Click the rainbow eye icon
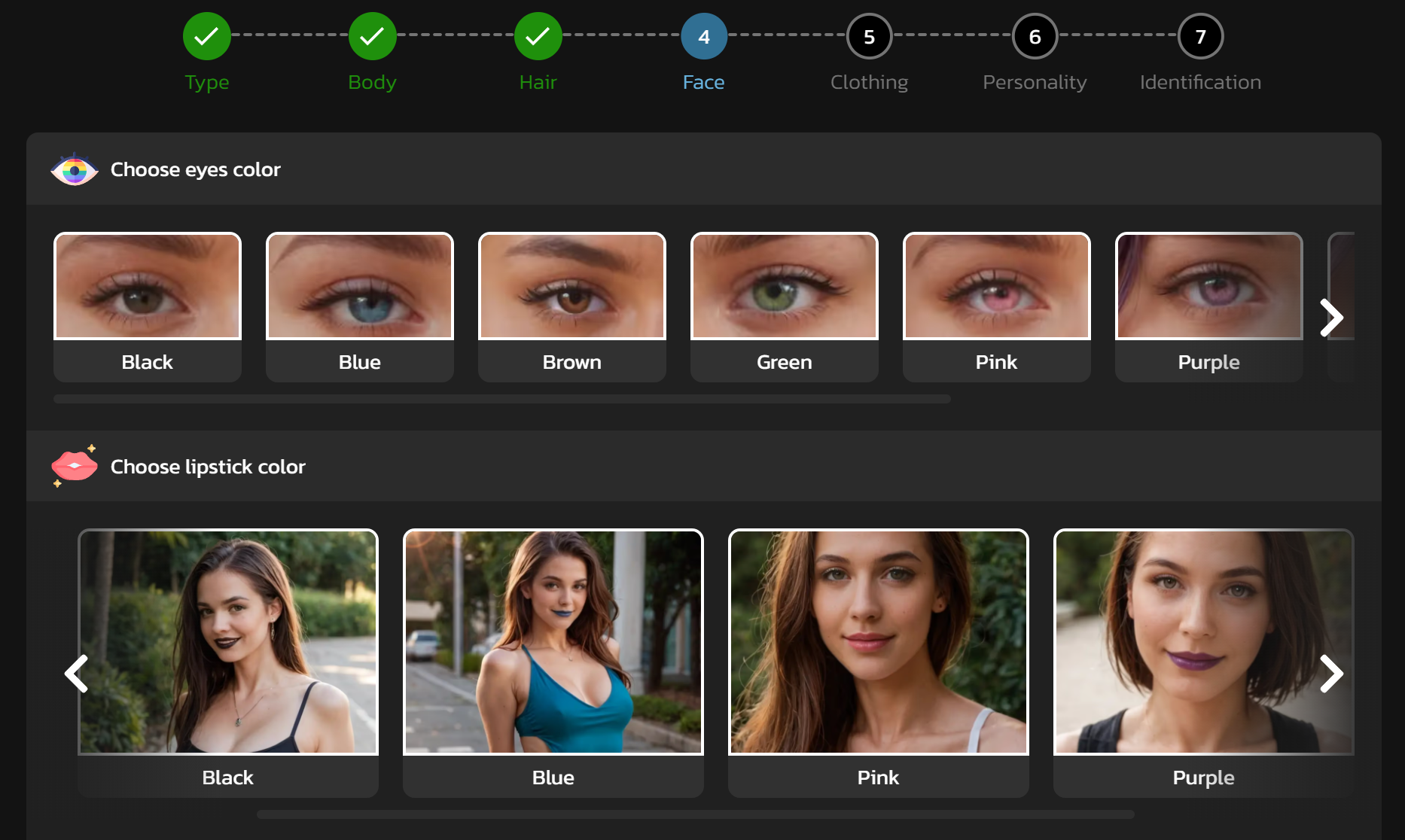This screenshot has height=840, width=1405. coord(75,169)
